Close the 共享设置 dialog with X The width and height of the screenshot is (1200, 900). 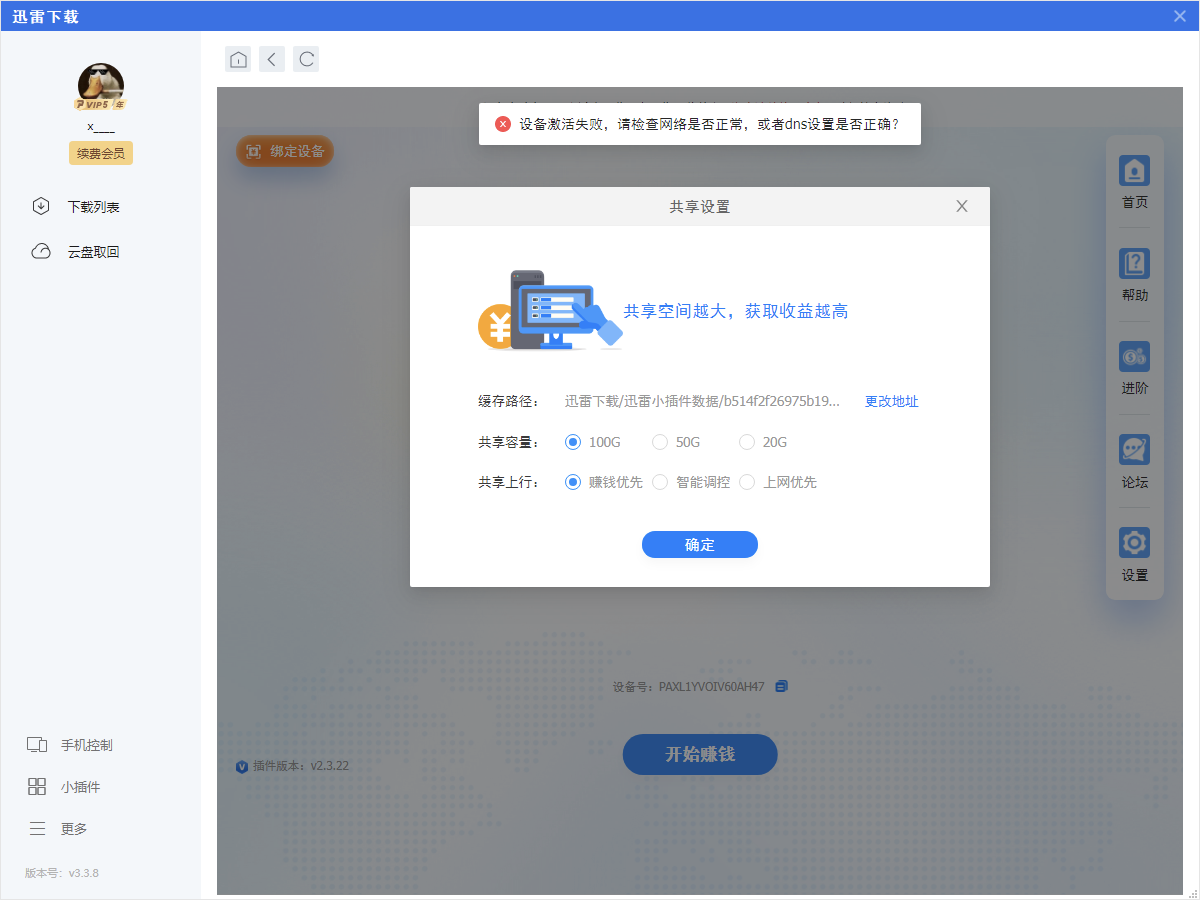[962, 206]
